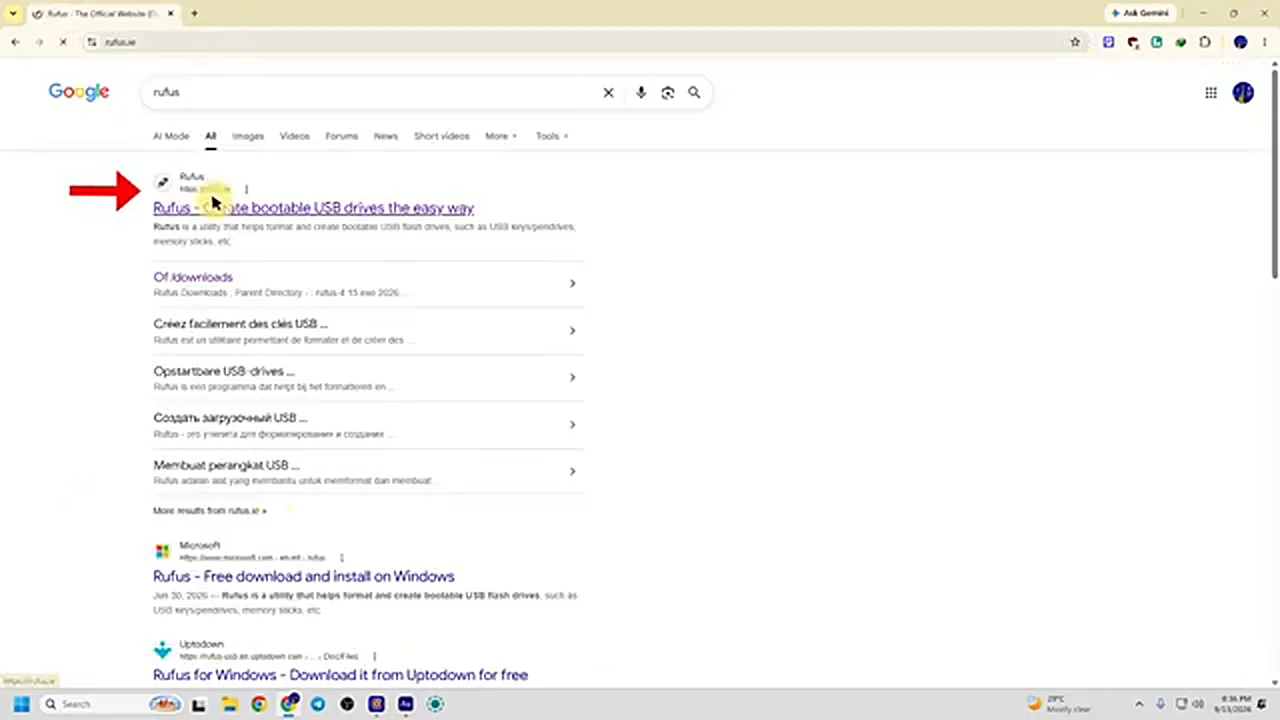Open the three-dot options beside the Microsoft result
1280x720 pixels.
[x=341, y=557]
